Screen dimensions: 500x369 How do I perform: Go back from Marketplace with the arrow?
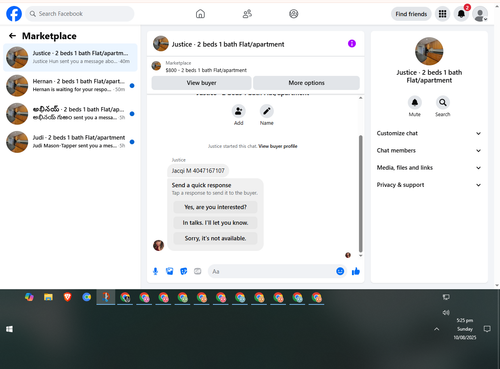[12, 36]
